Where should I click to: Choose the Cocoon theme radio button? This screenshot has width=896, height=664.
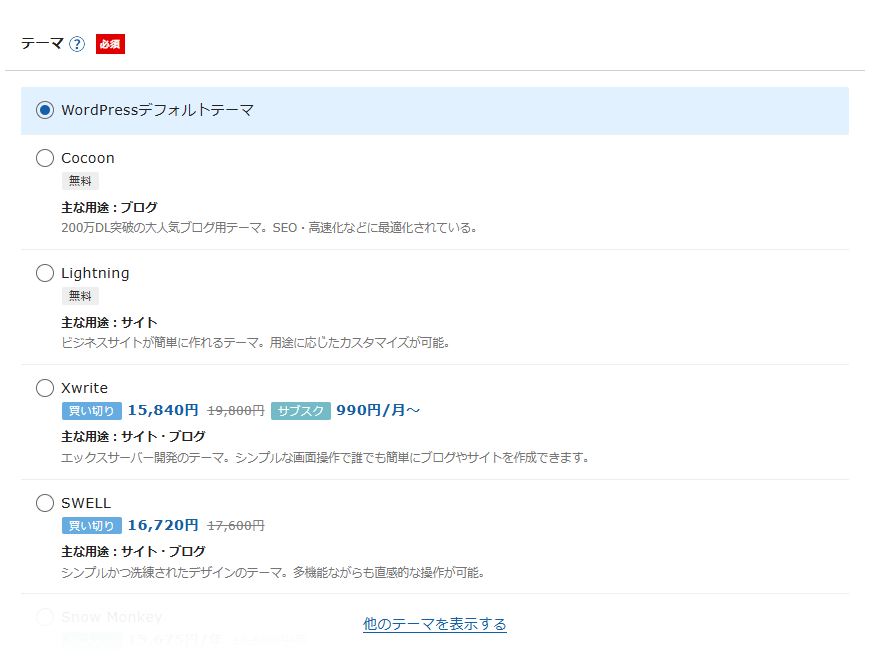[x=45, y=158]
